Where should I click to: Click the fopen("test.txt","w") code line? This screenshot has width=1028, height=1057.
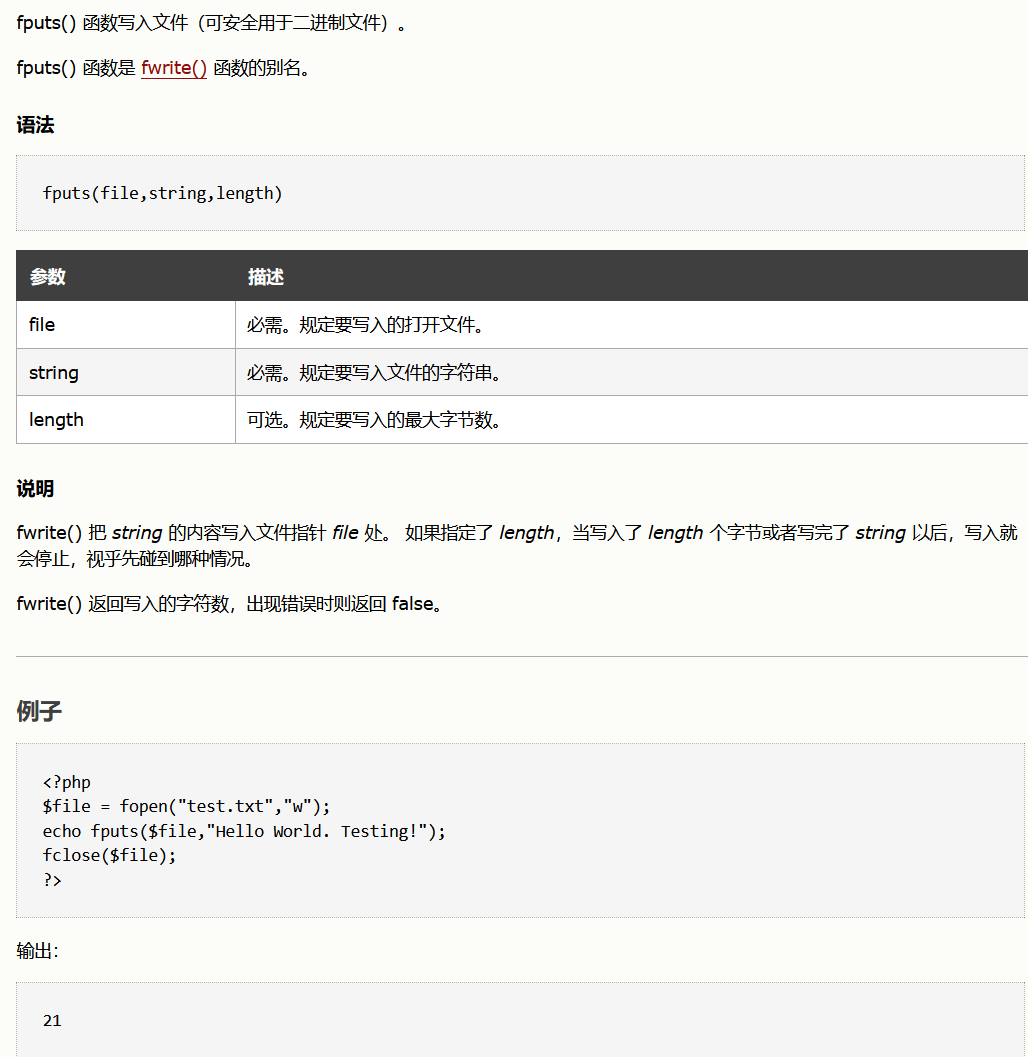tap(186, 806)
